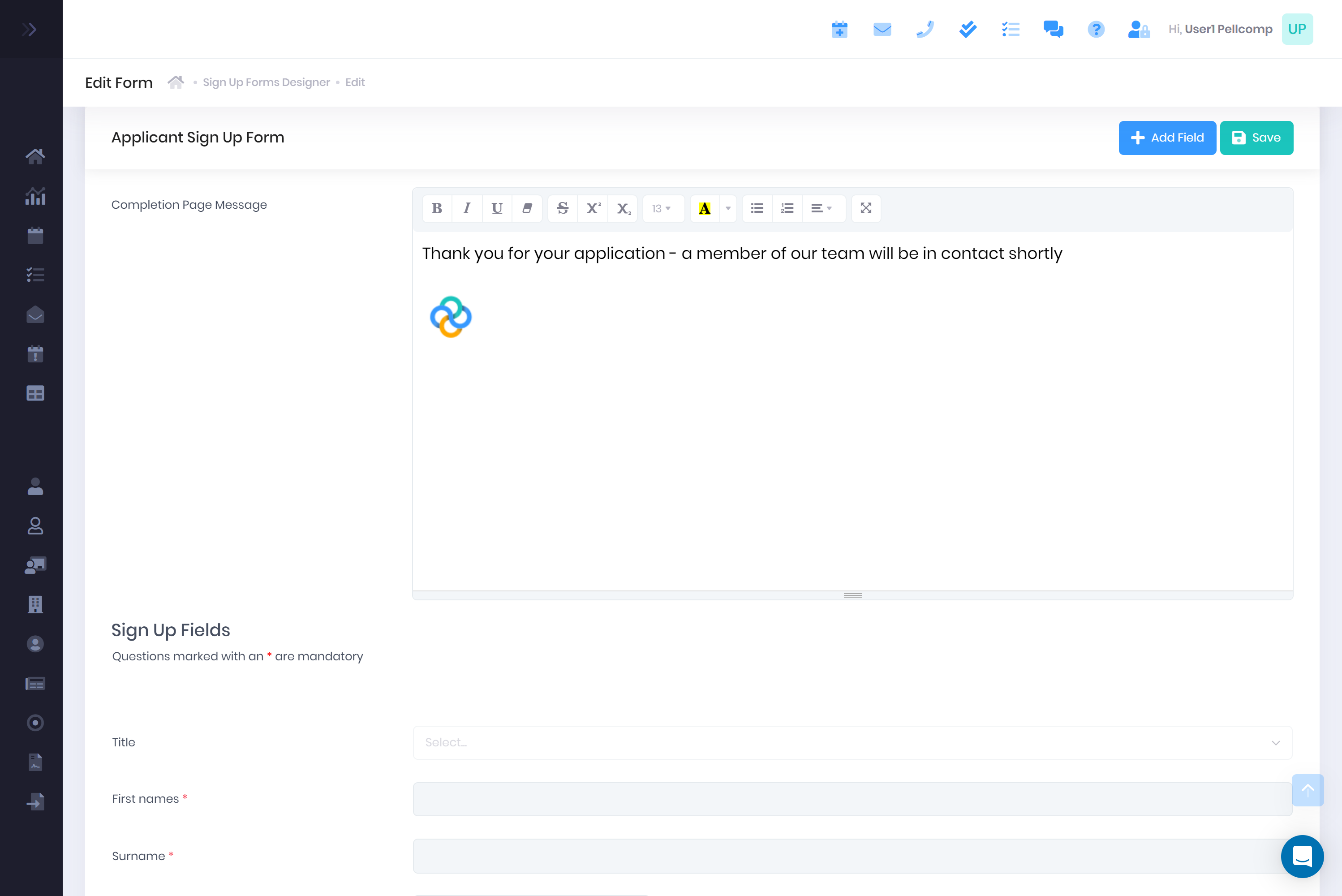Toggle underline formatting in editor
Image resolution: width=1342 pixels, height=896 pixels.
pos(497,208)
